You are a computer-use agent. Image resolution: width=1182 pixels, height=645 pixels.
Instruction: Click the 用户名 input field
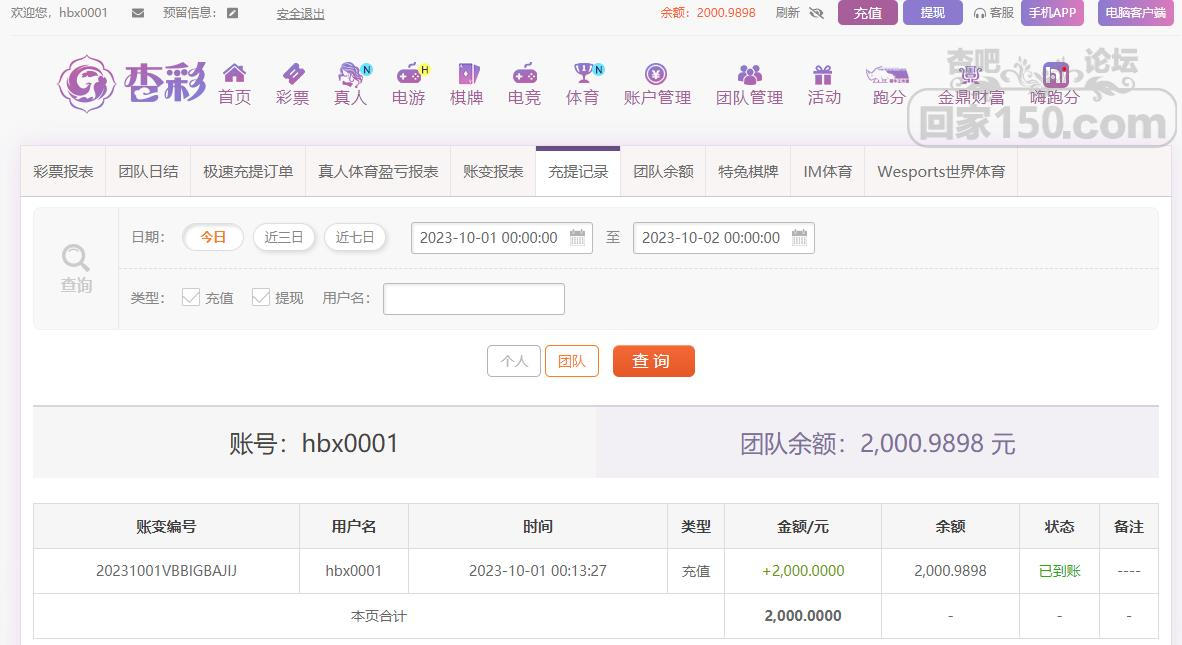click(474, 298)
